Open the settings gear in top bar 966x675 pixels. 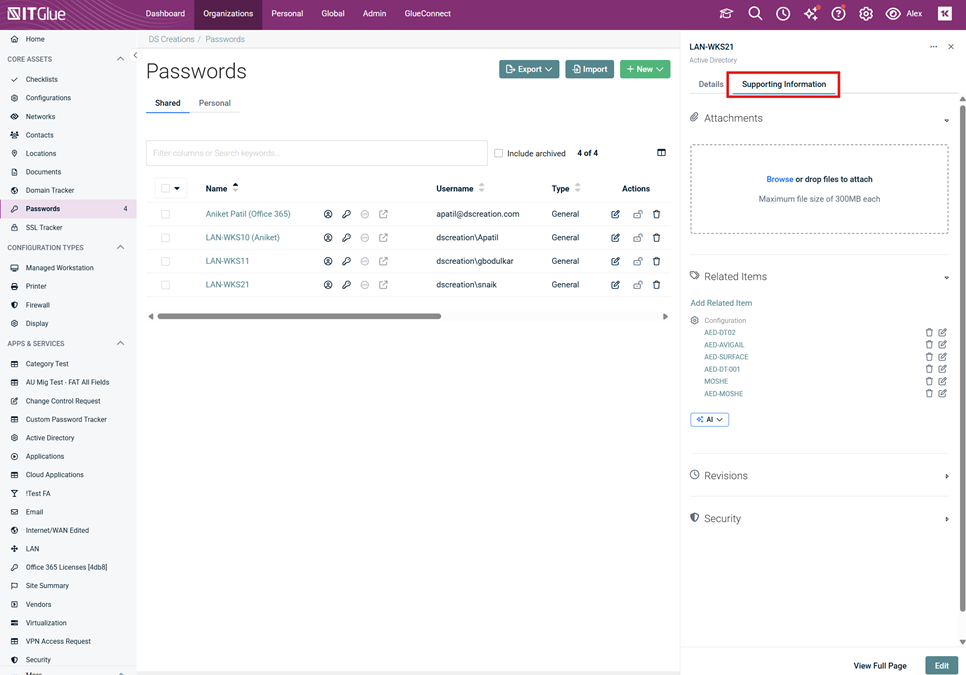pyautogui.click(x=866, y=14)
